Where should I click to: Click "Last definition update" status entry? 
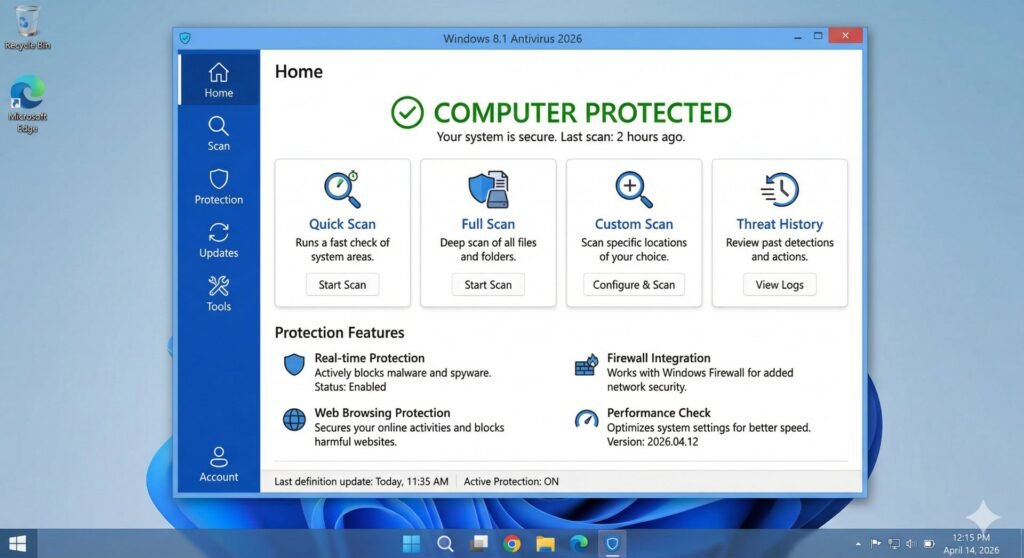coord(361,482)
